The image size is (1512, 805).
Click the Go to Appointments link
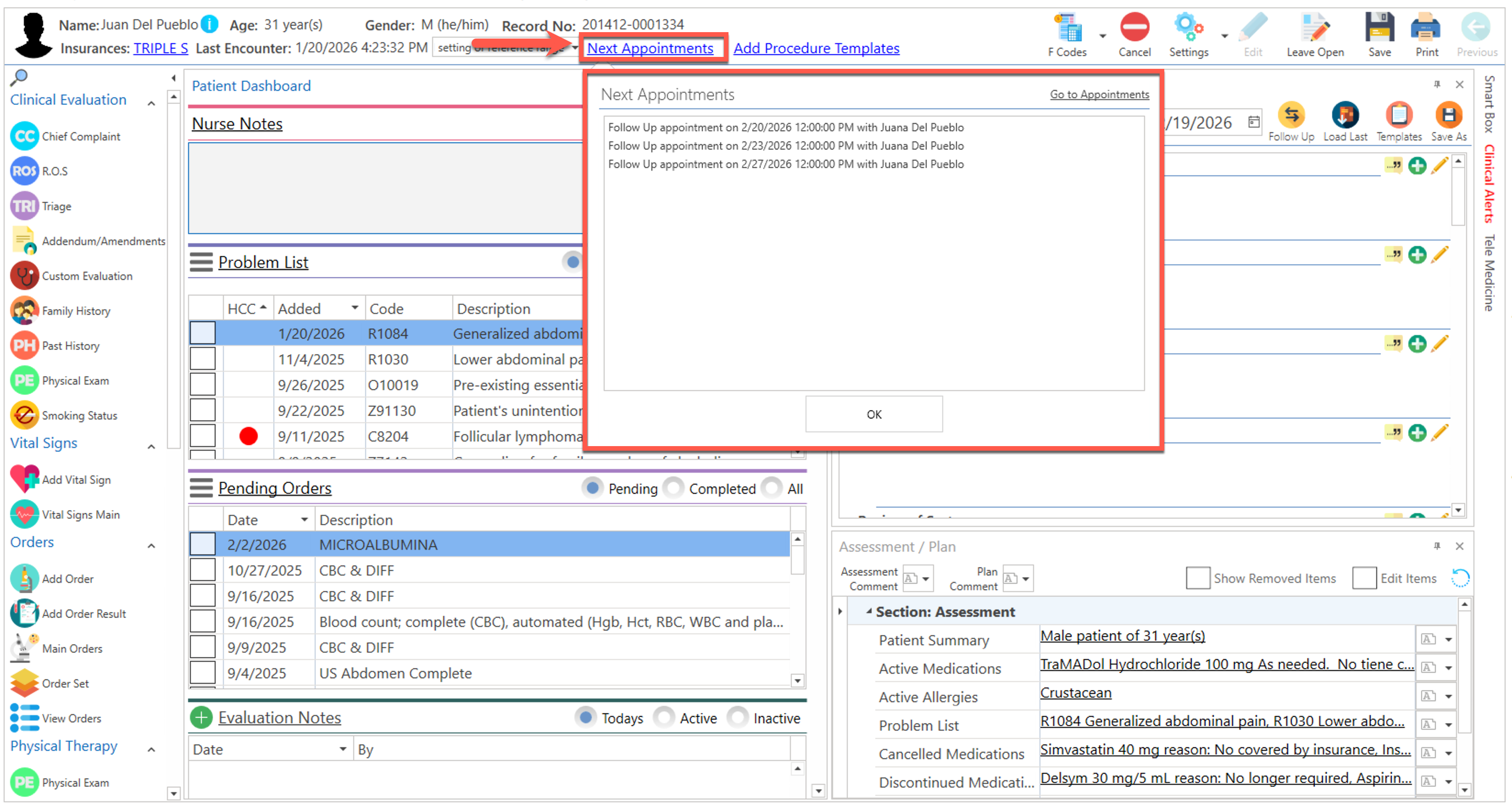1099,94
